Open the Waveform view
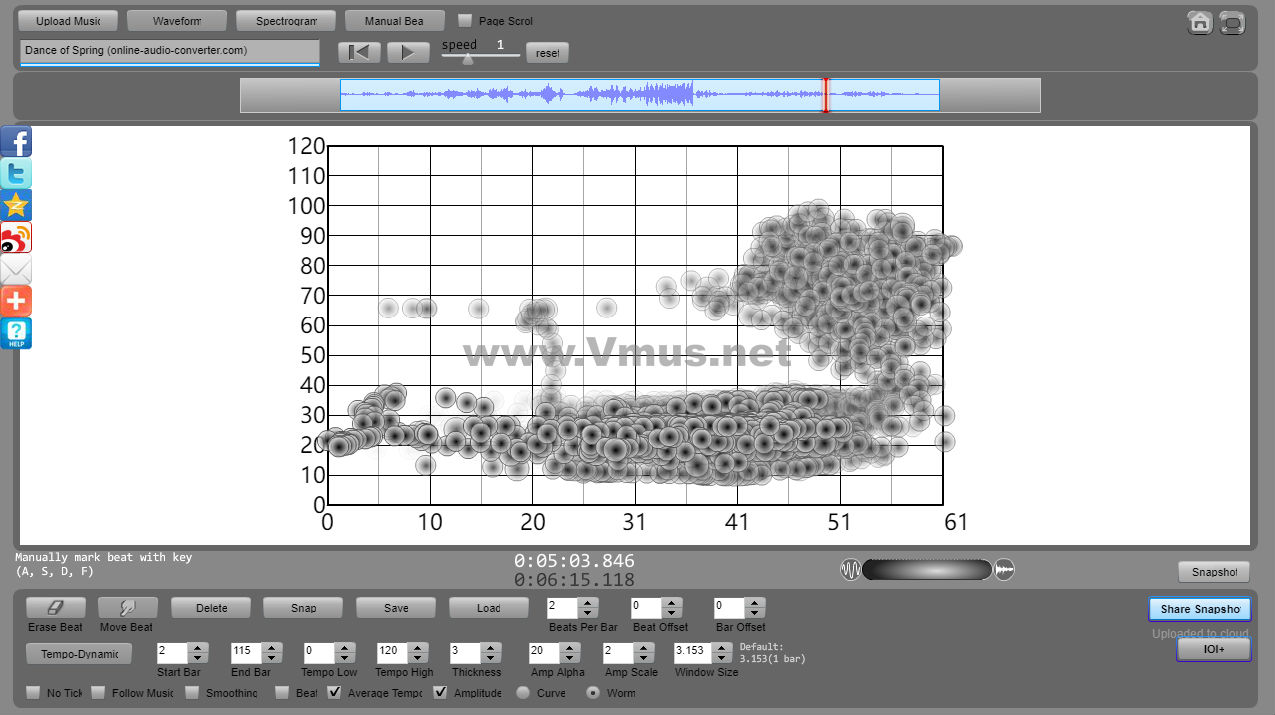This screenshot has width=1275, height=715. [x=177, y=21]
